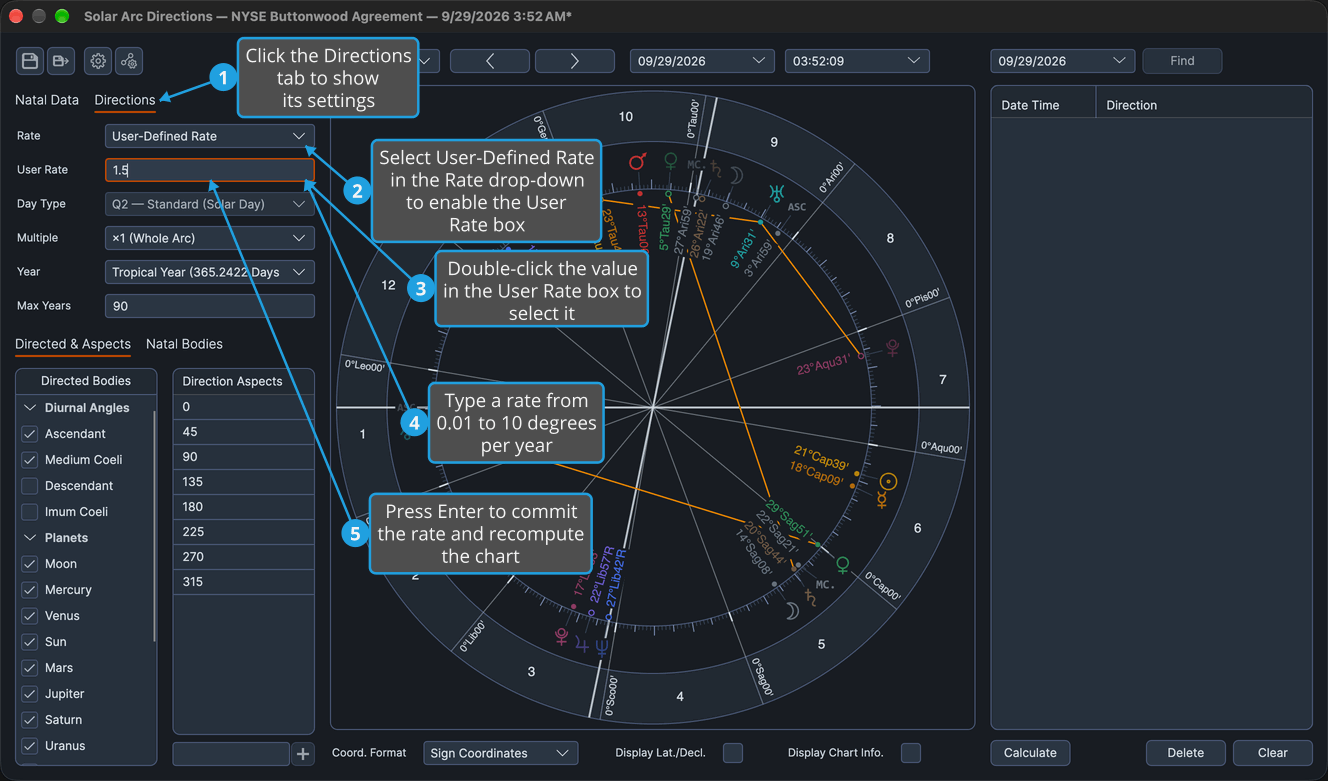The width and height of the screenshot is (1328, 781).
Task: Click the Direction column header
Action: (x=1204, y=105)
